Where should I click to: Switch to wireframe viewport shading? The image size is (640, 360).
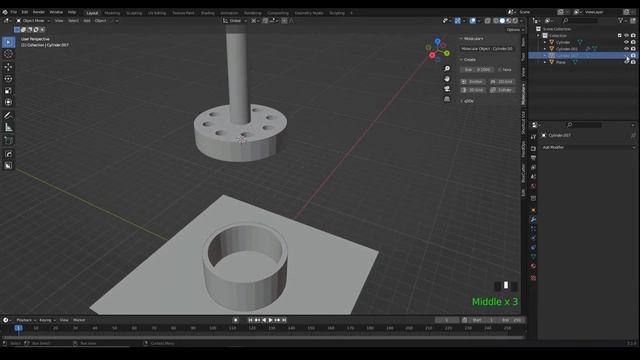point(496,20)
